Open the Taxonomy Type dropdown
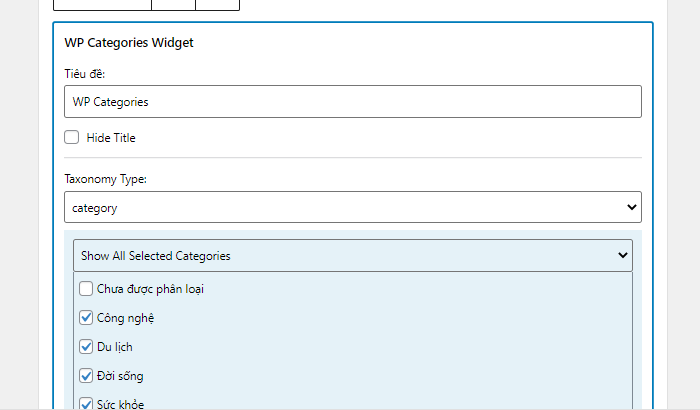The width and height of the screenshot is (700, 410). (353, 207)
